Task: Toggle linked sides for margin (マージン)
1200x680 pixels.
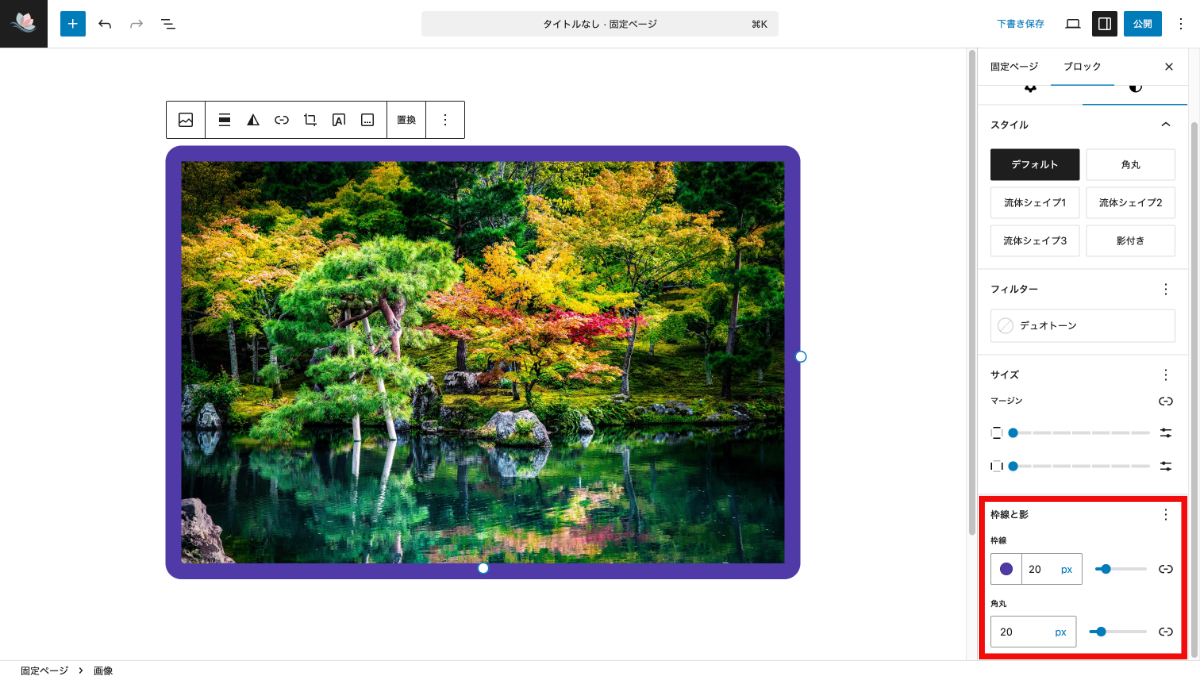Action: point(1165,401)
